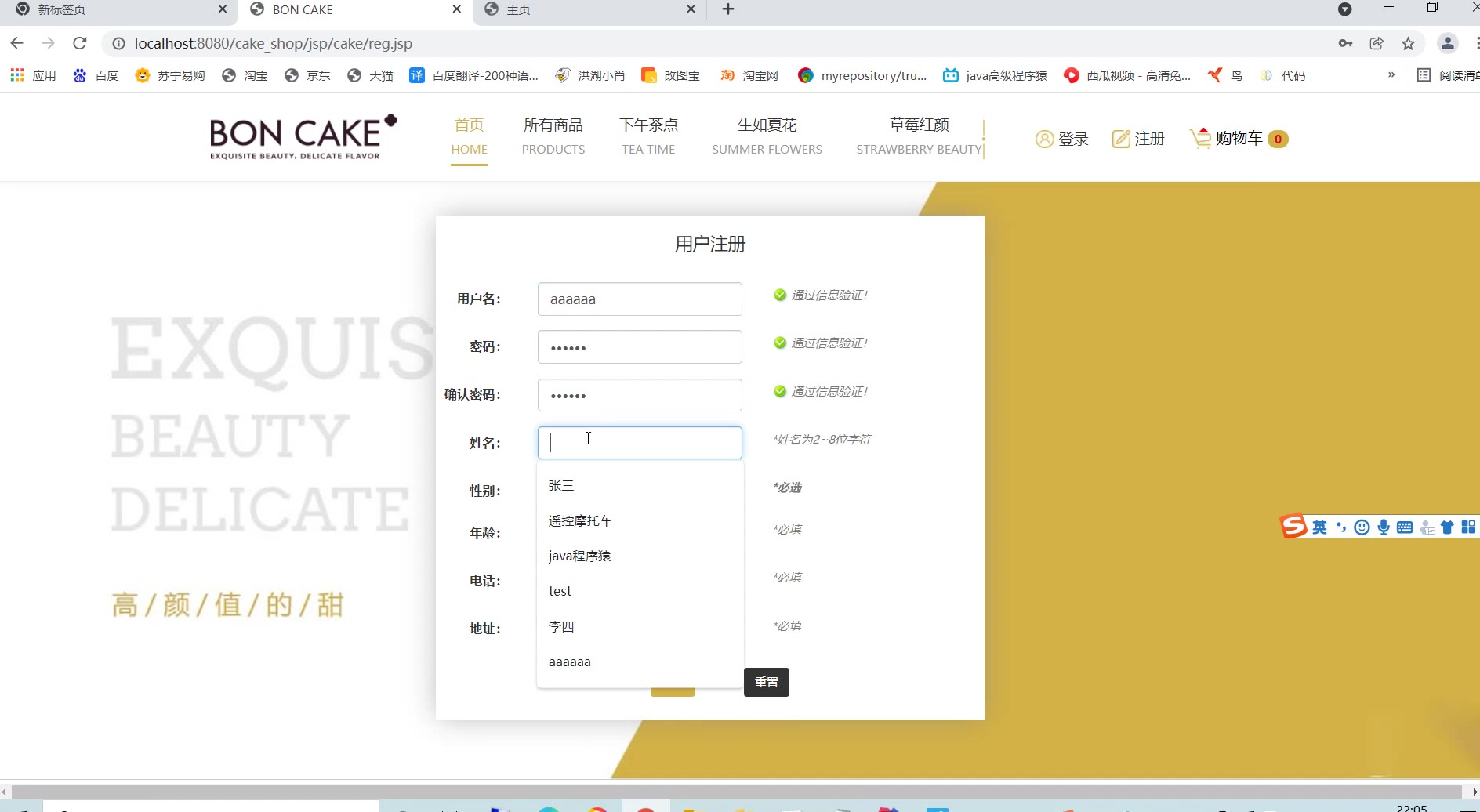This screenshot has width=1480, height=812.
Task: Open the 所有商品 PRODUCTS menu item
Action: click(x=553, y=136)
